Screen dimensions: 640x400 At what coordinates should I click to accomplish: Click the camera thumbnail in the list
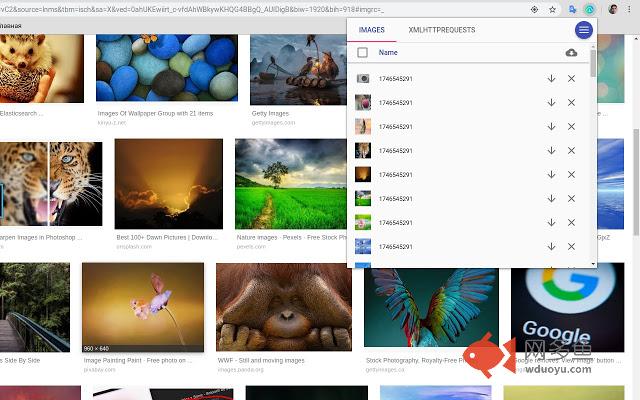363,78
